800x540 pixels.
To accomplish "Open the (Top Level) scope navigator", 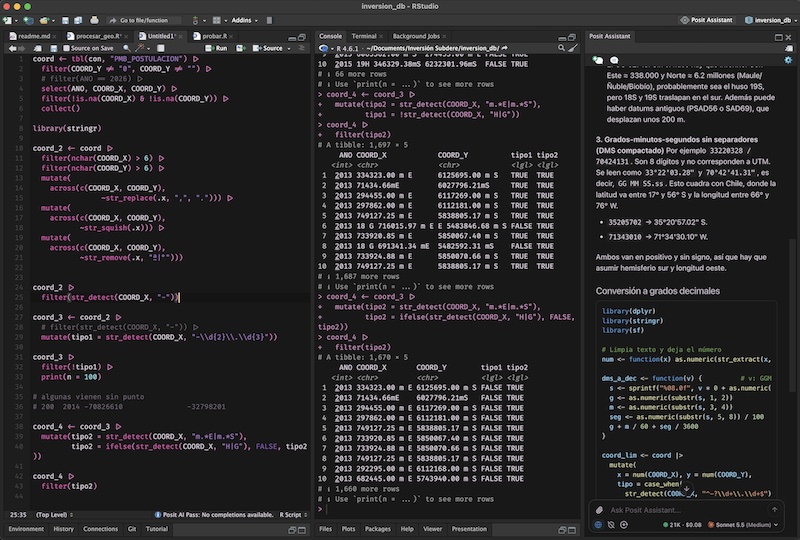I will click(x=55, y=515).
